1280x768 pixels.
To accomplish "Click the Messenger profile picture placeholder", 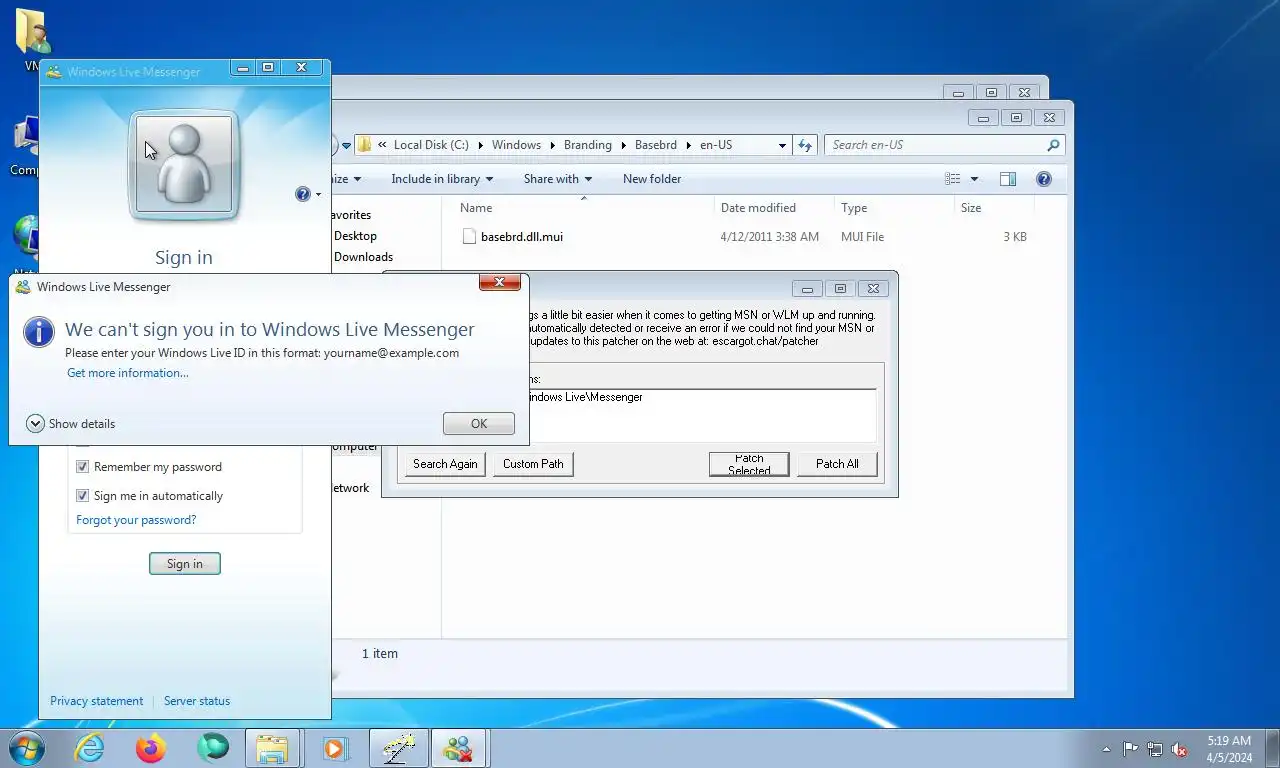I will (x=184, y=165).
